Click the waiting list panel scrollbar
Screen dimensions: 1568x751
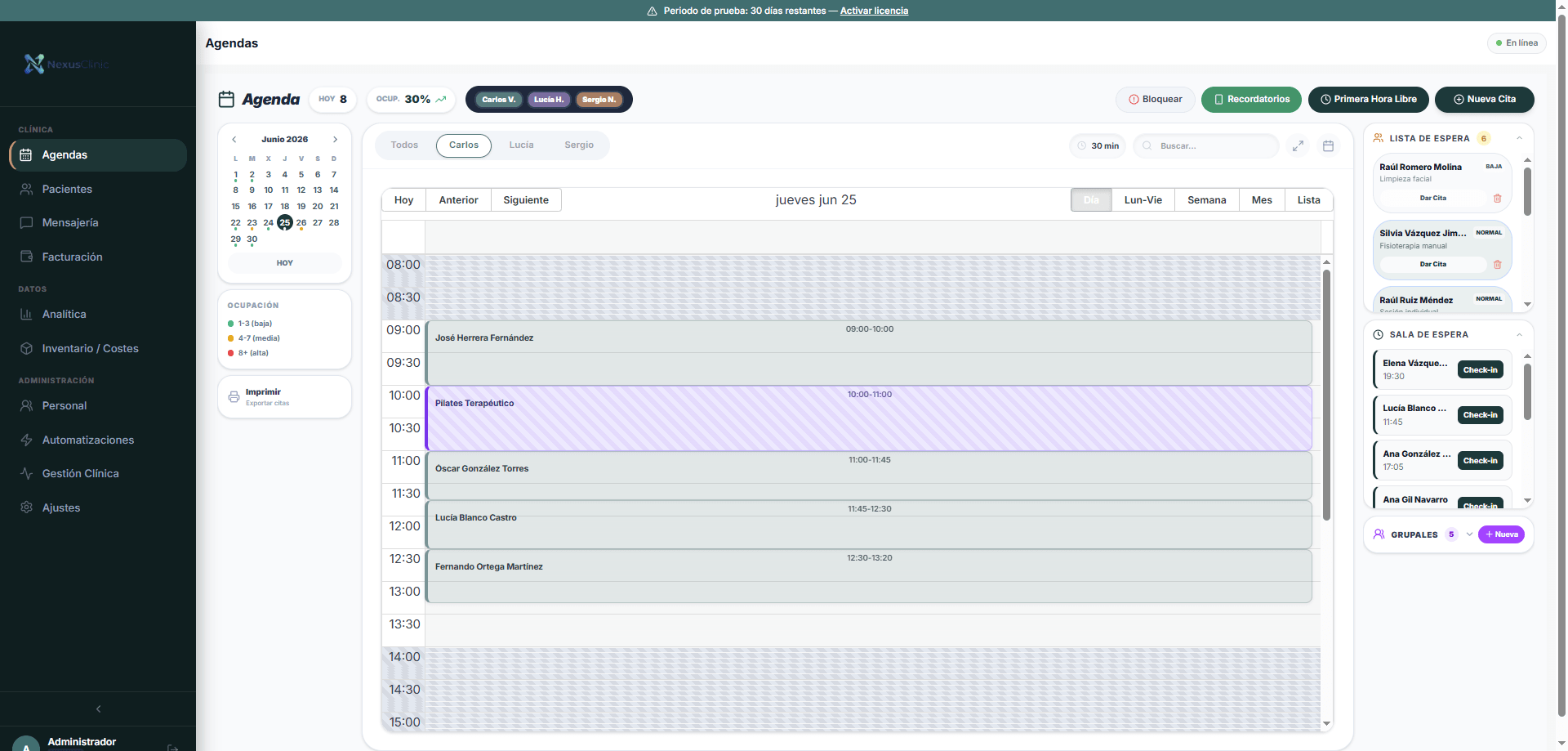point(1527,191)
